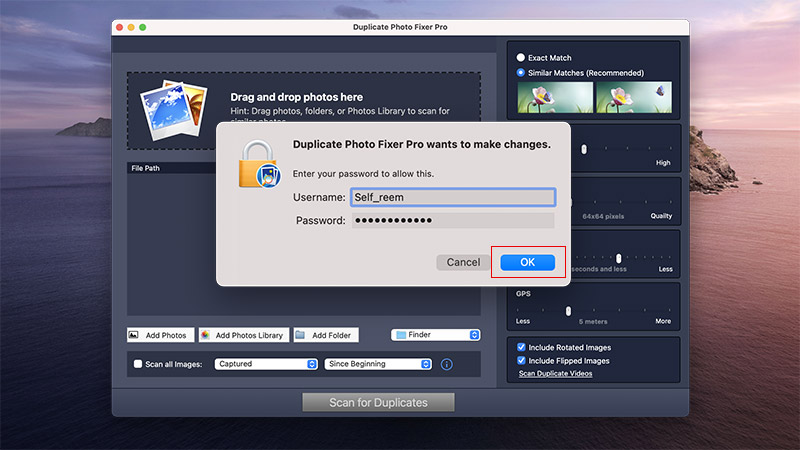800x450 pixels.
Task: Enable the Scan all Images checkbox
Action: point(138,364)
